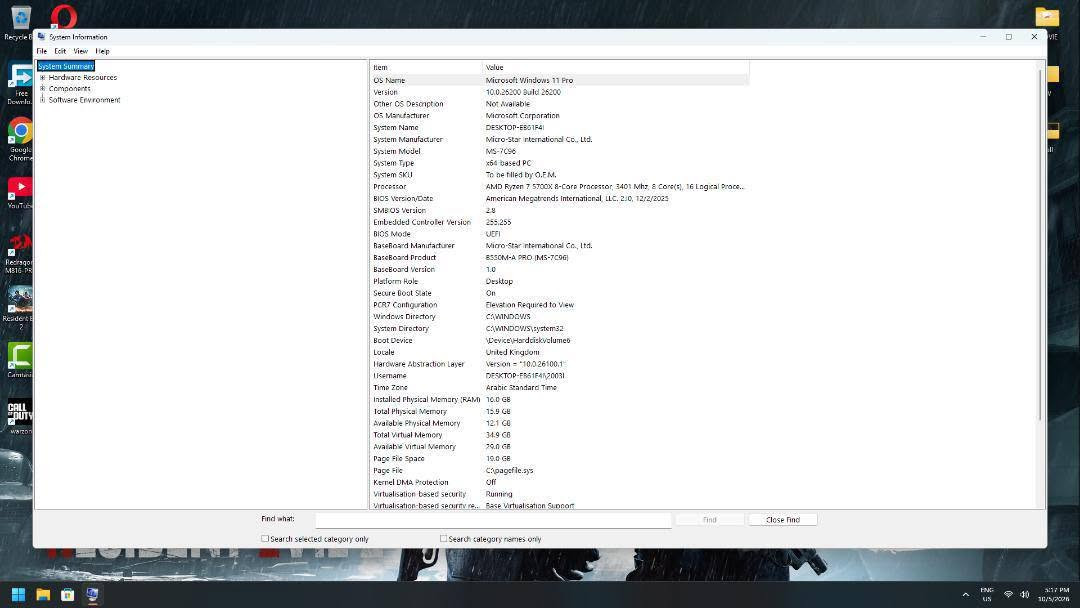Viewport: 1080px width, 608px height.
Task: Open the volume tray icon
Action: (1024, 595)
